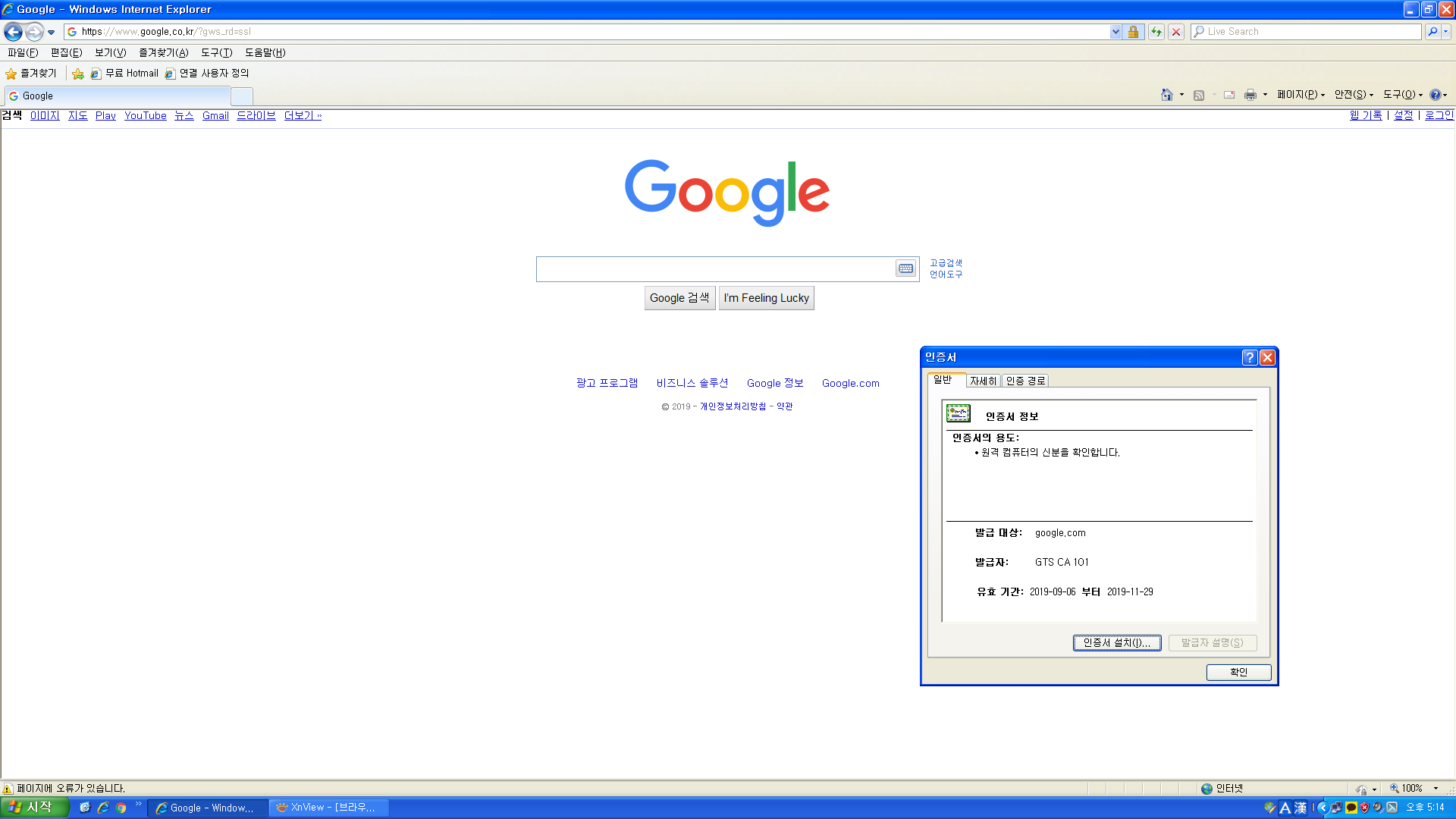
Task: Click the blue magnifier search button
Action: [x=1432, y=32]
